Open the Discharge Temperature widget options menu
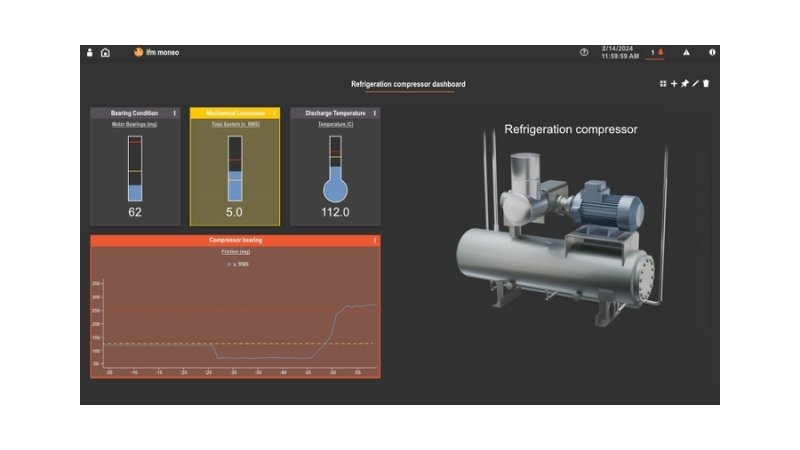Screen dimensions: 800x450 (x=374, y=113)
